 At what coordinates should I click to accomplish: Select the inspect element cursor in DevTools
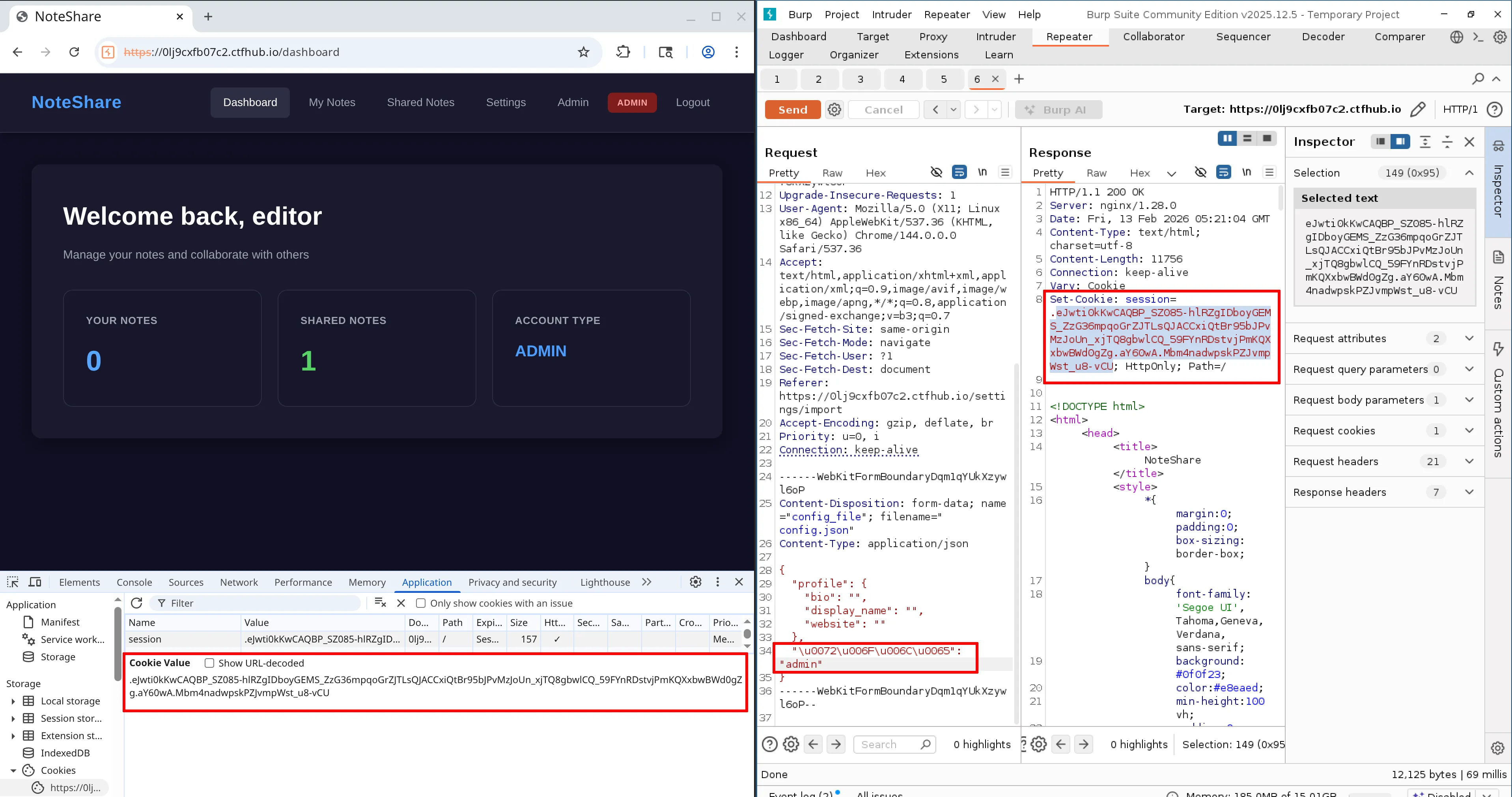pos(12,582)
